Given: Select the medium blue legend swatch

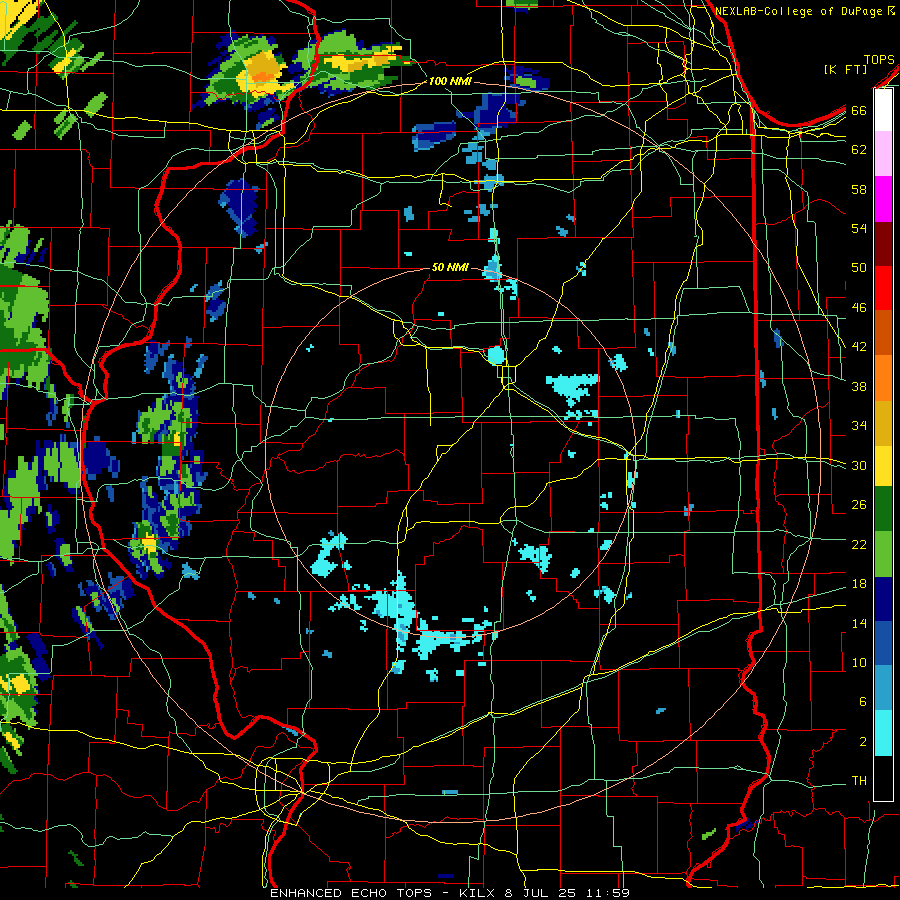Looking at the screenshot, I should point(883,643).
